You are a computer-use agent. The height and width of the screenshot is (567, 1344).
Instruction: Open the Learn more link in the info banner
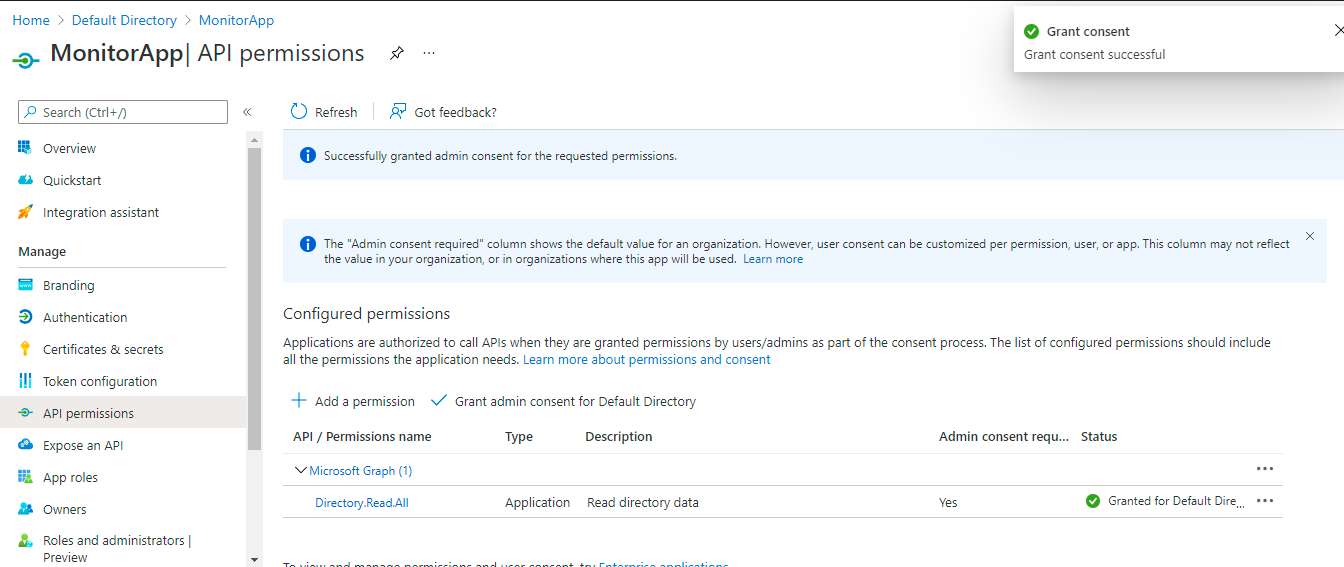coord(773,259)
